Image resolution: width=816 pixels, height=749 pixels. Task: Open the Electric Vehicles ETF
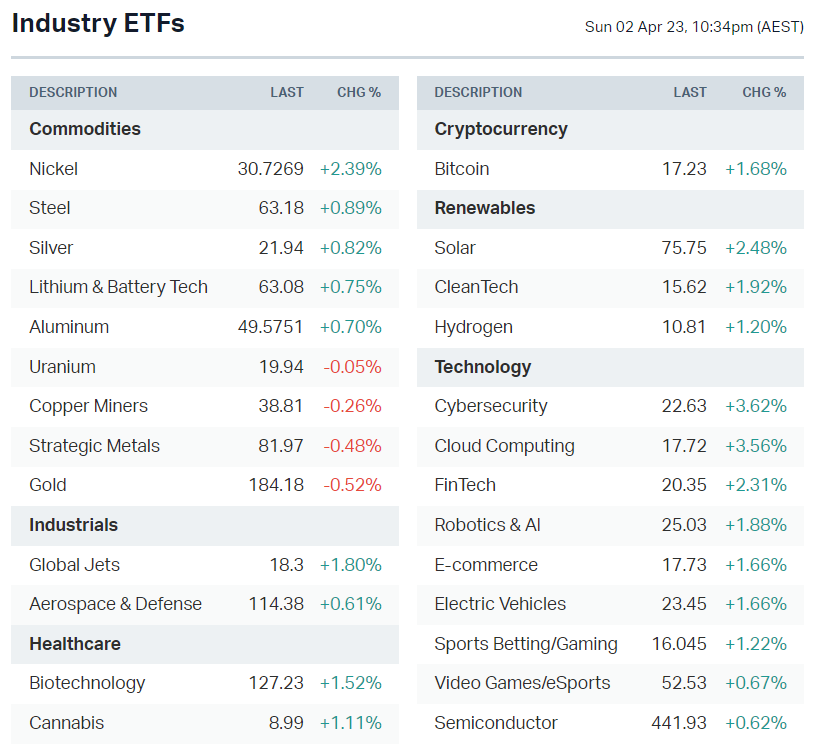[x=500, y=604]
